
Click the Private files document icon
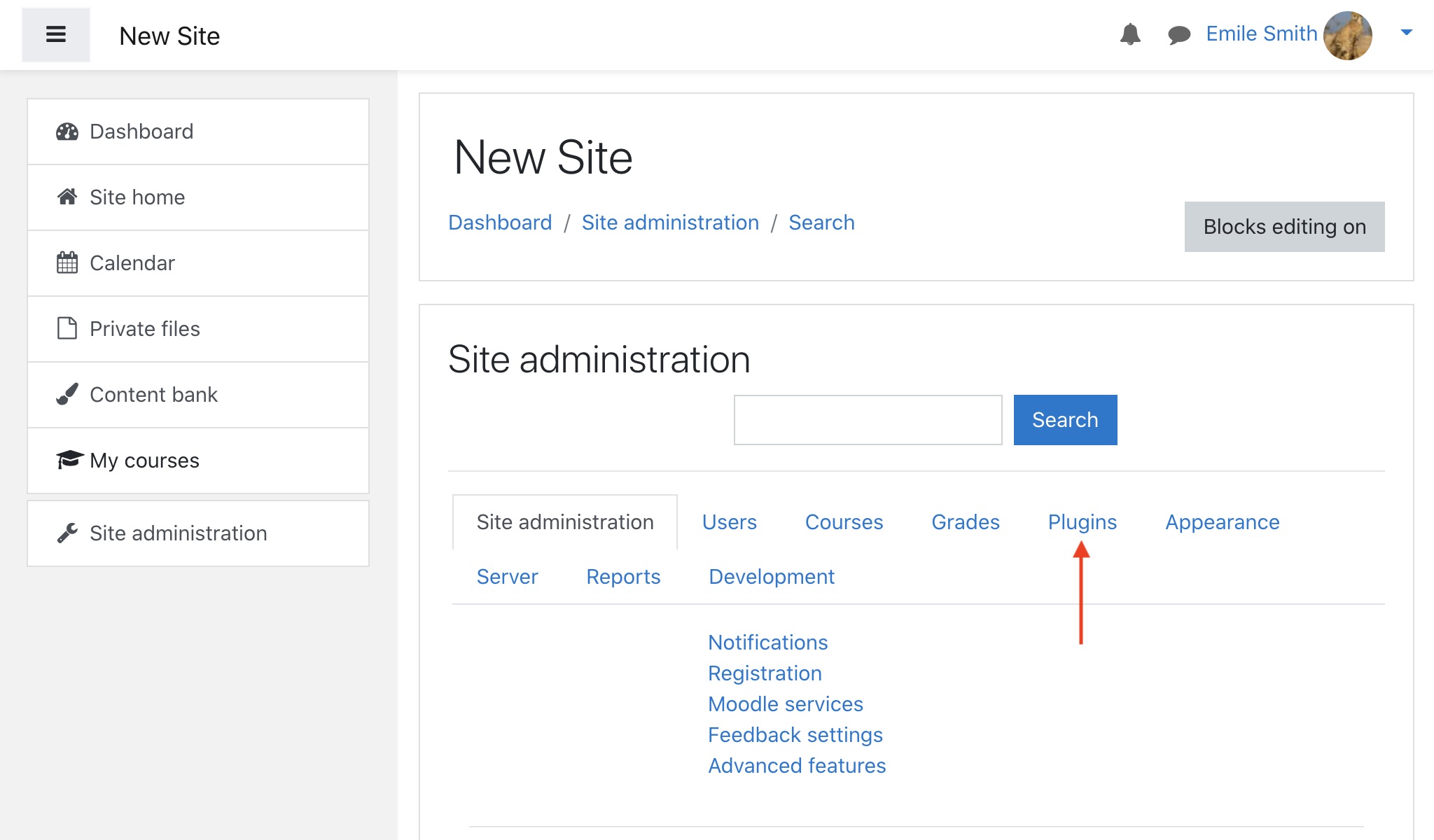(67, 328)
